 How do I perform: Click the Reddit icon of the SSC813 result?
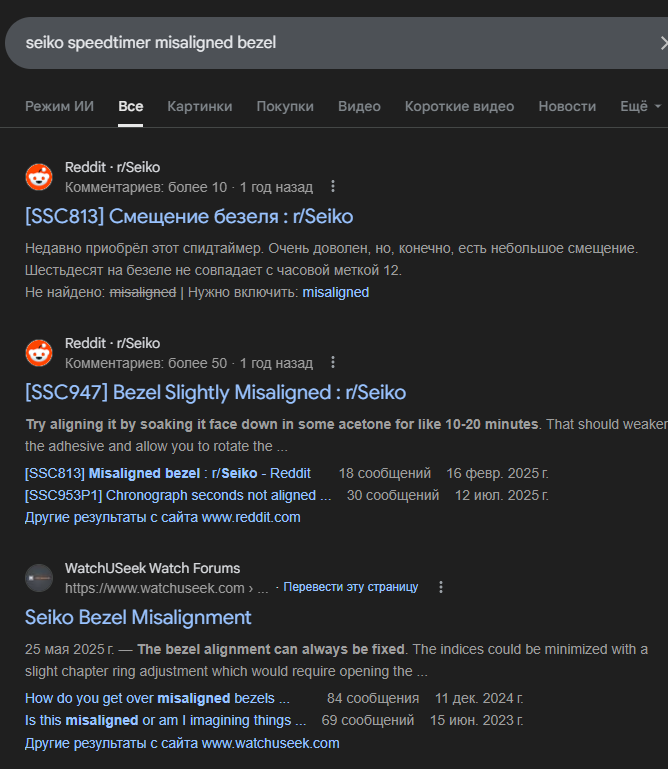click(x=39, y=177)
